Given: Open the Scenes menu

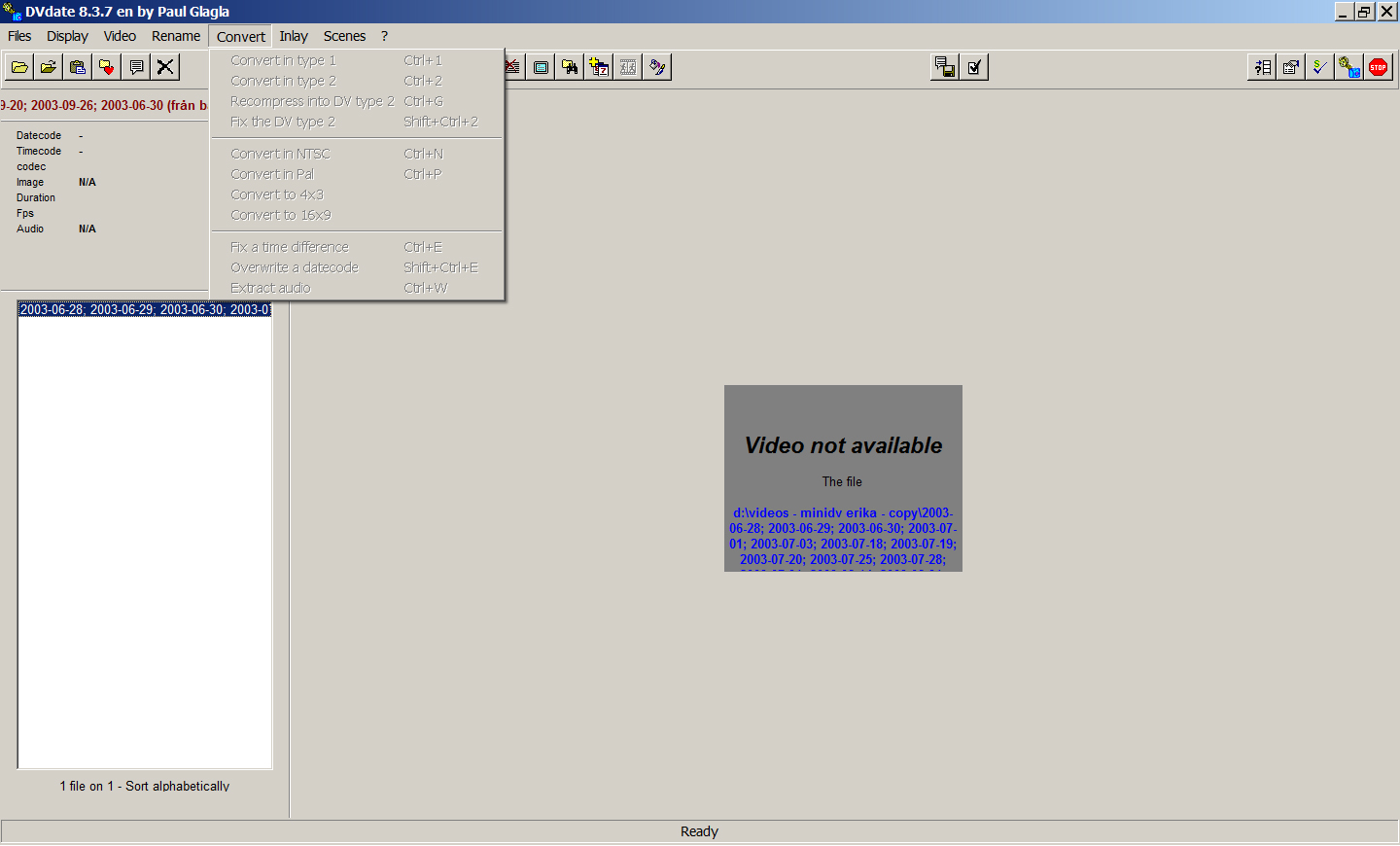Looking at the screenshot, I should tap(344, 36).
